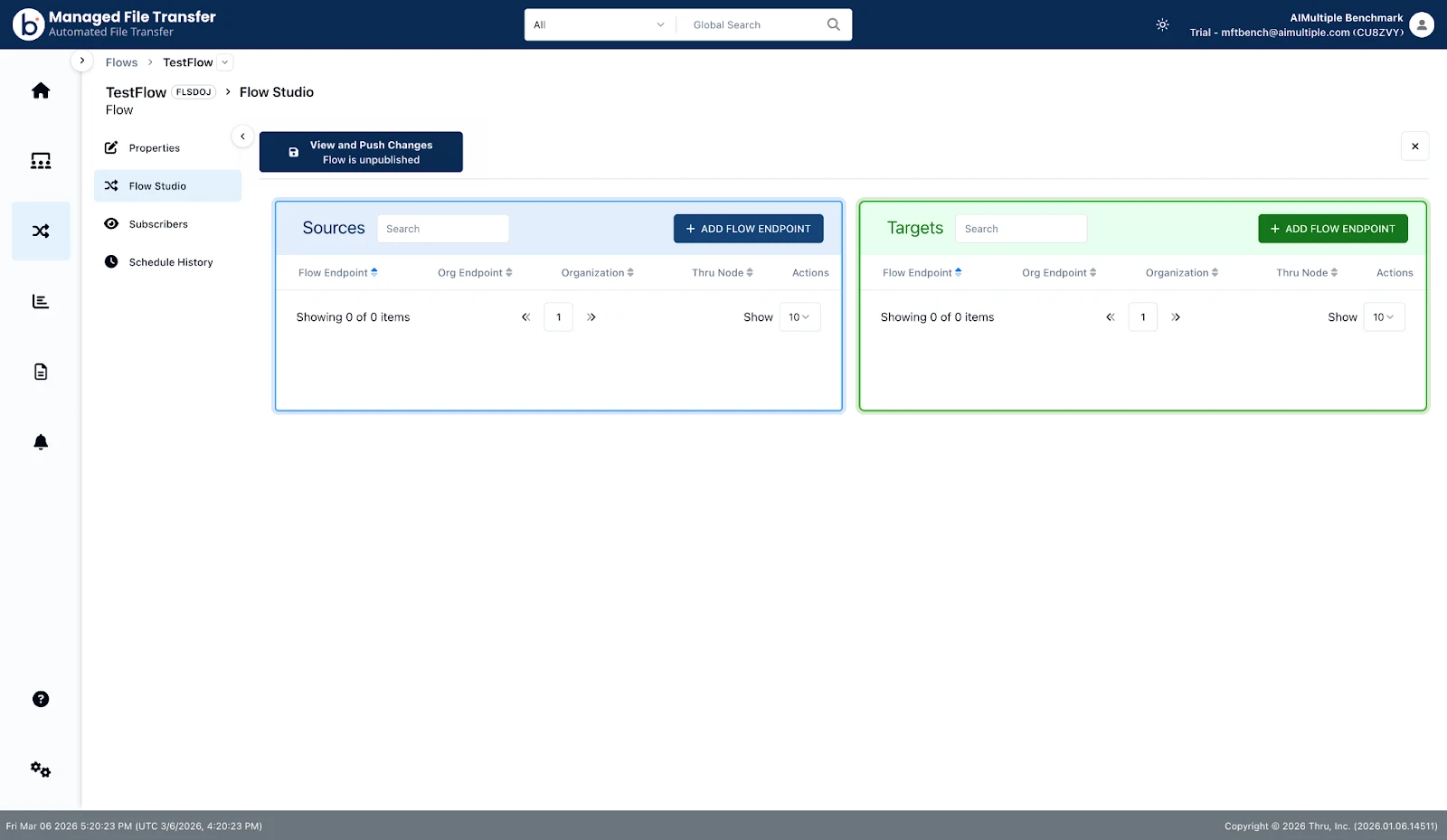Open the Home icon in sidebar
This screenshot has height=840, width=1447.
(x=41, y=90)
